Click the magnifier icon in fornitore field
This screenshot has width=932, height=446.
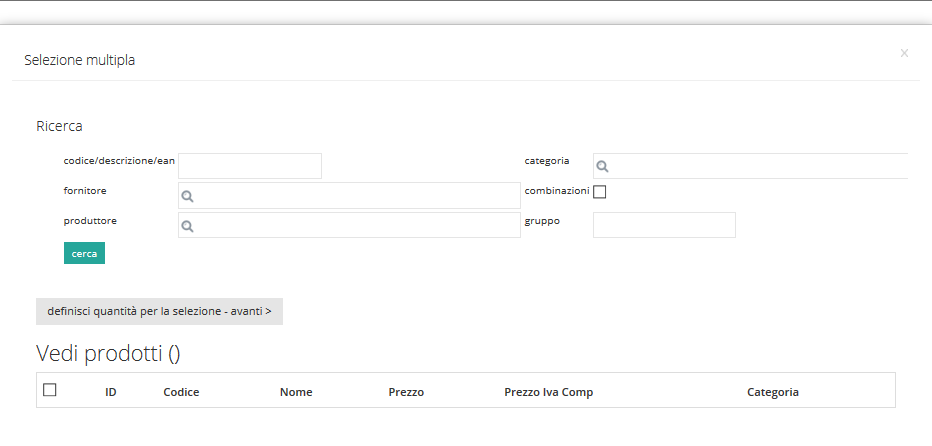[187, 196]
